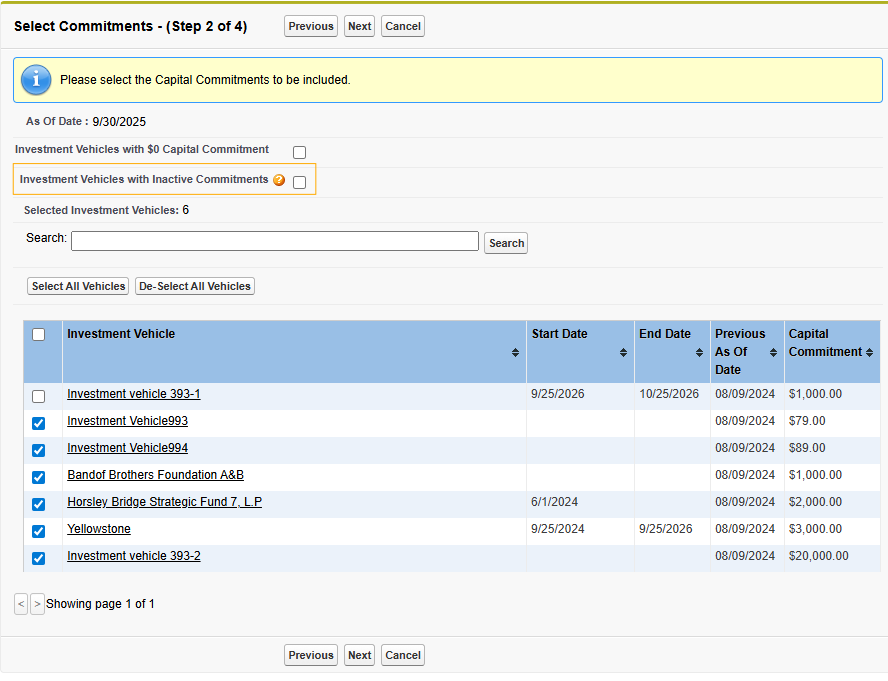Click the orange help icon beside Inactive Commitments
Viewport: 888px width, 681px height.
[279, 180]
